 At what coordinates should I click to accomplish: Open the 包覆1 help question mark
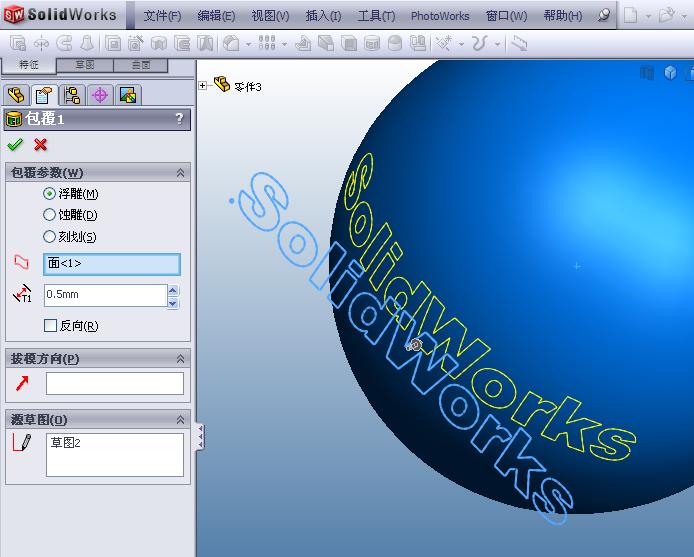pos(179,119)
